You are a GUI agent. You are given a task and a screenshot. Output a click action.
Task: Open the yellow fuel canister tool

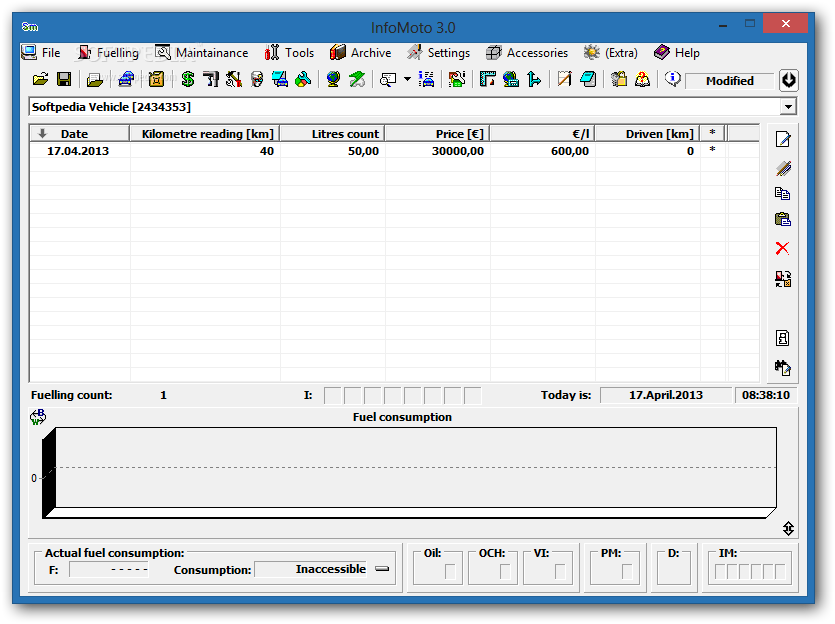click(156, 80)
